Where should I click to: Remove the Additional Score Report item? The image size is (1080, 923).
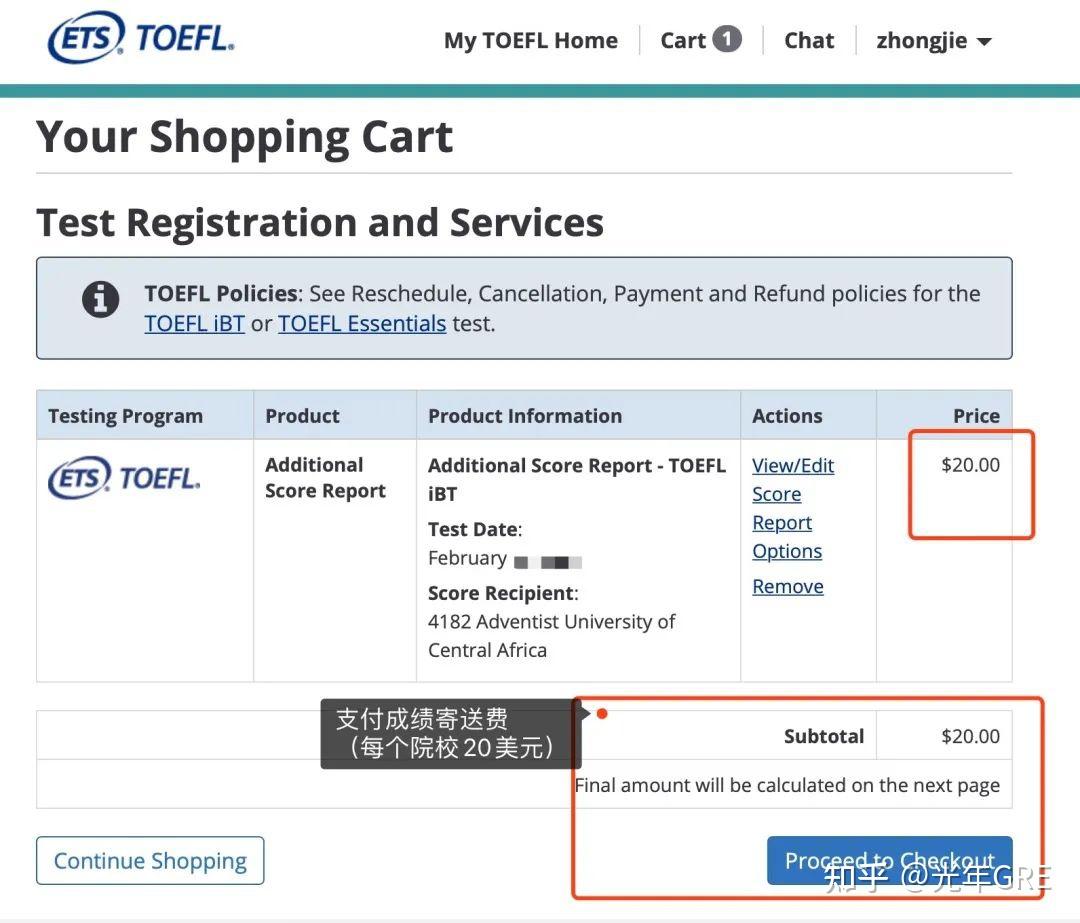tap(787, 586)
